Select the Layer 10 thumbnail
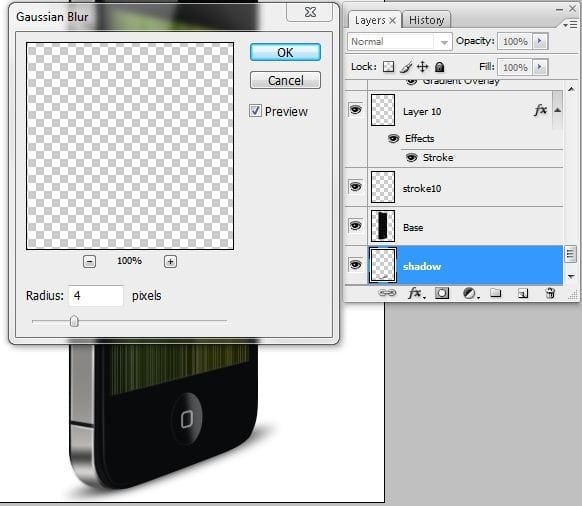The height and width of the screenshot is (506, 582). pos(383,110)
